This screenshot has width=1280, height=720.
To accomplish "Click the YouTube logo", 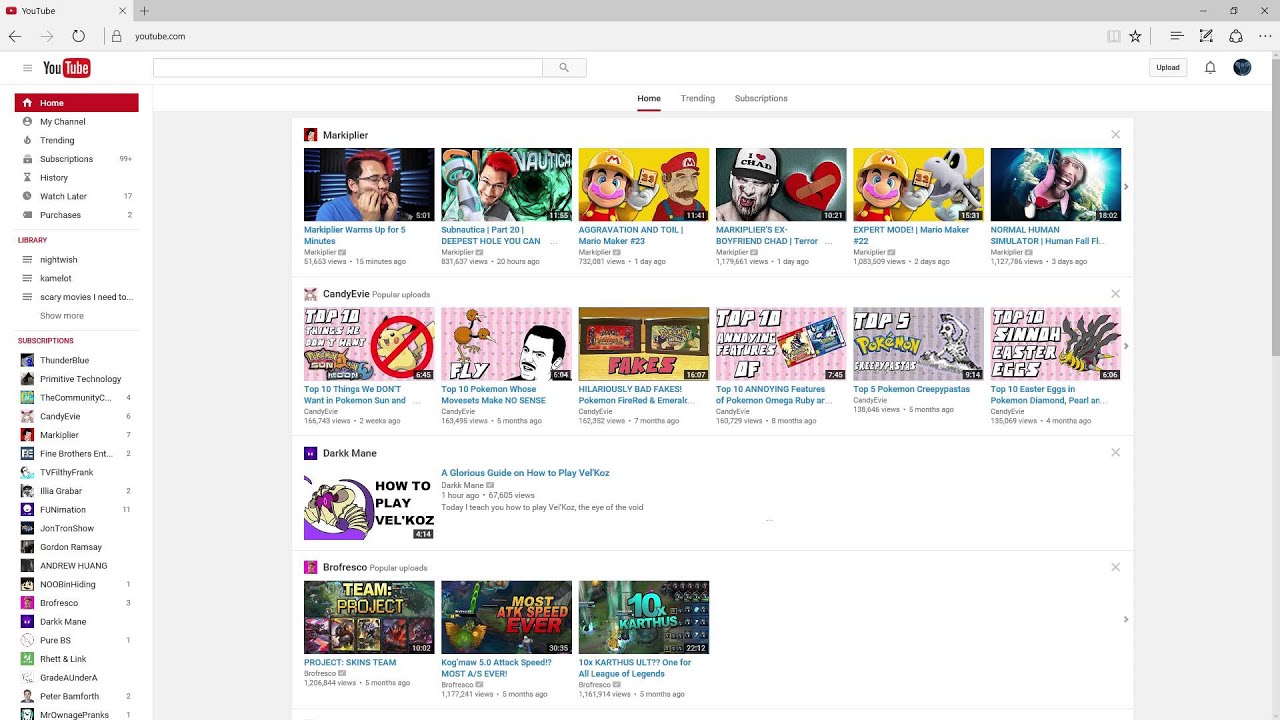I will 67,68.
